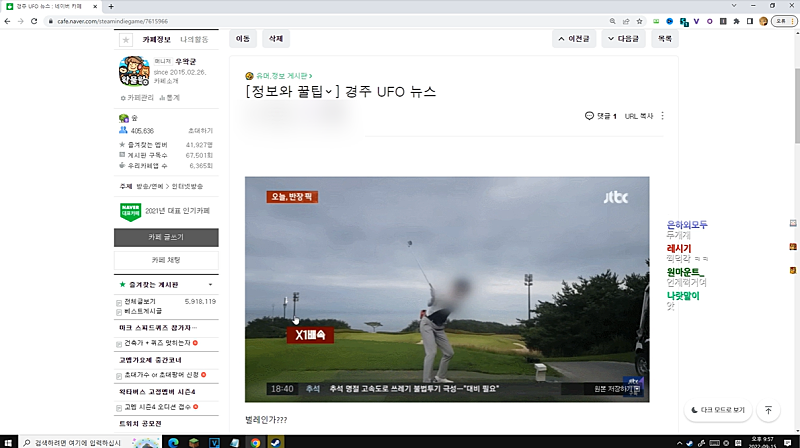Click the address bar URL field
The width and height of the screenshot is (800, 448).
pos(327,21)
